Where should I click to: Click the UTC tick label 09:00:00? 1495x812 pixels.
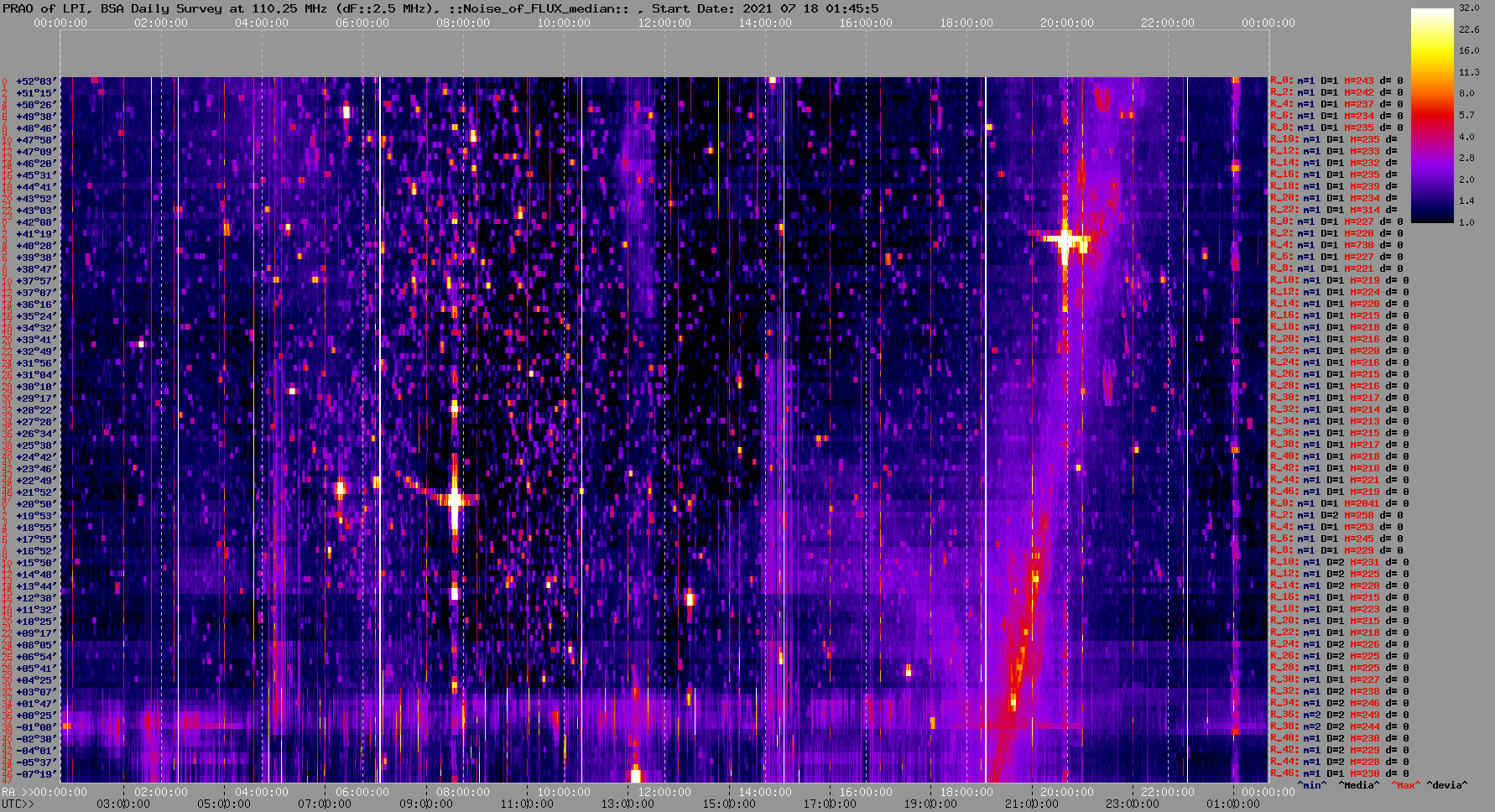pyautogui.click(x=426, y=804)
